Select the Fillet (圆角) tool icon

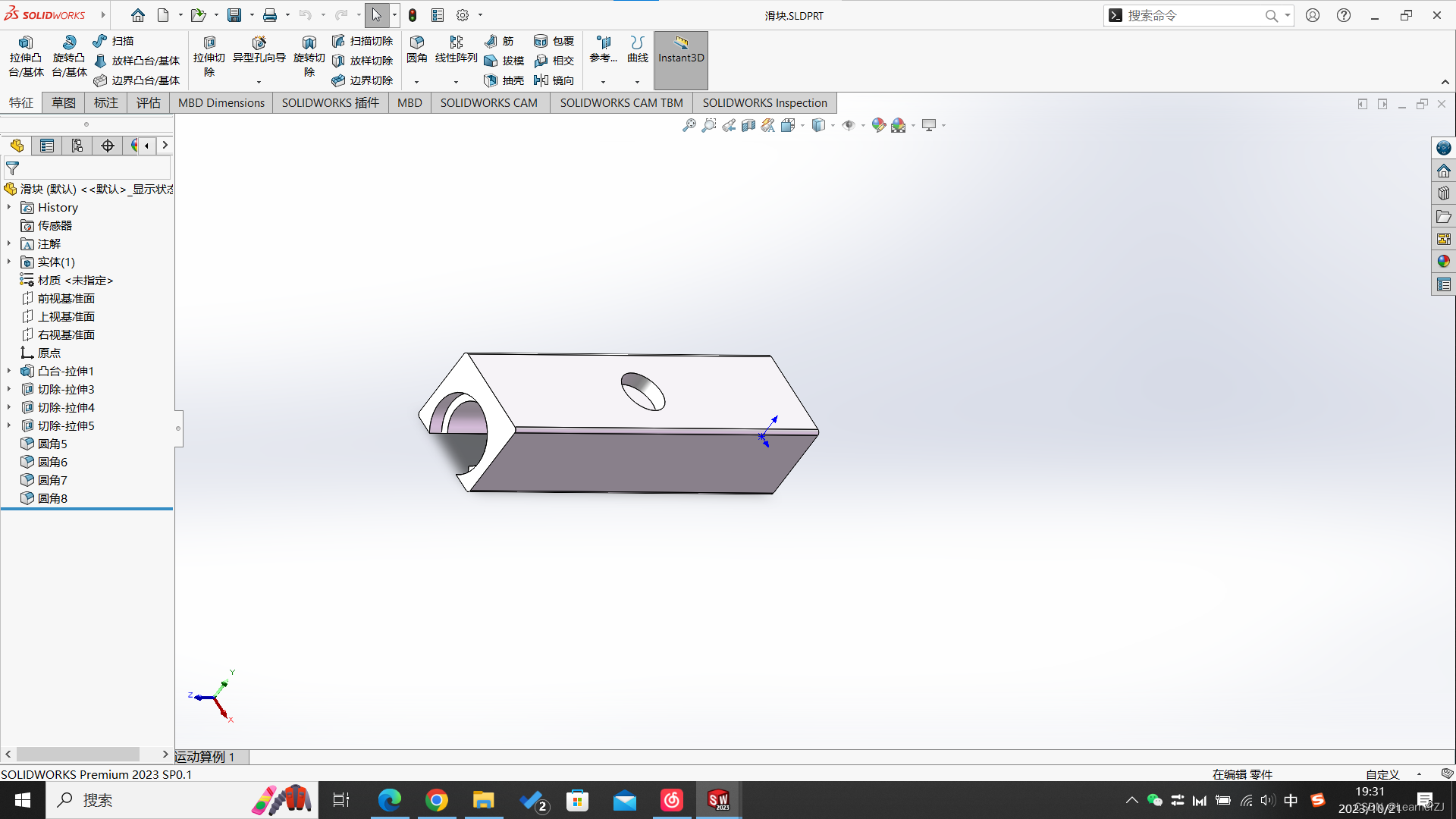[416, 42]
